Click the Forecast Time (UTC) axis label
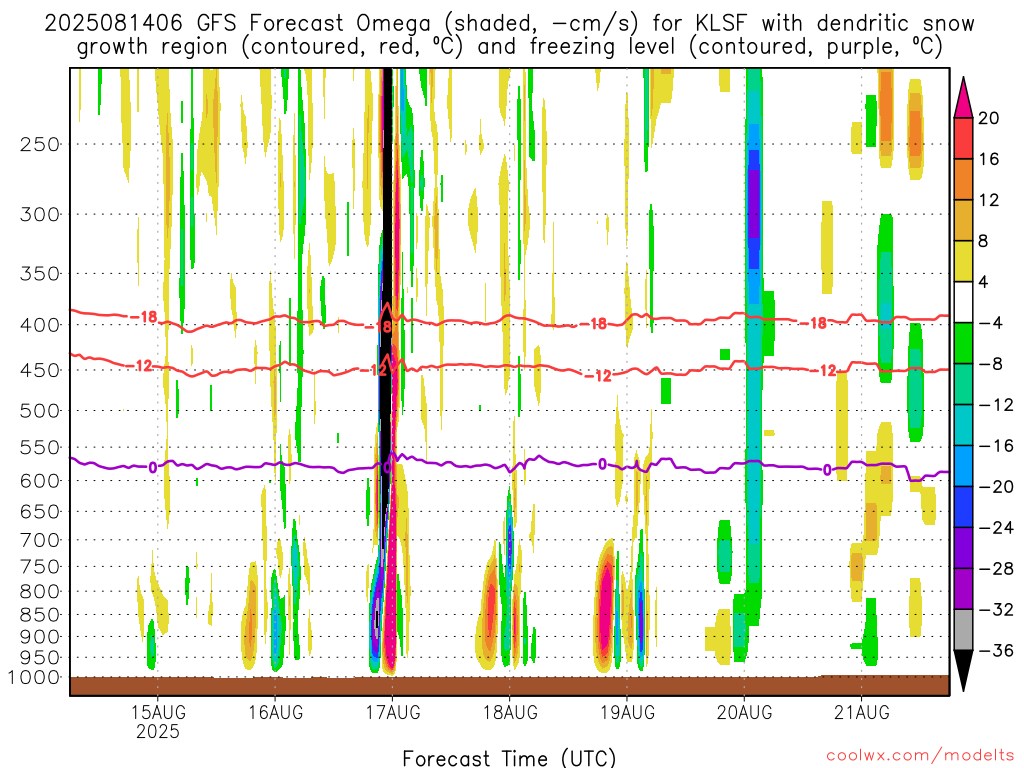Screen dimensions: 1024x768 coord(509,758)
